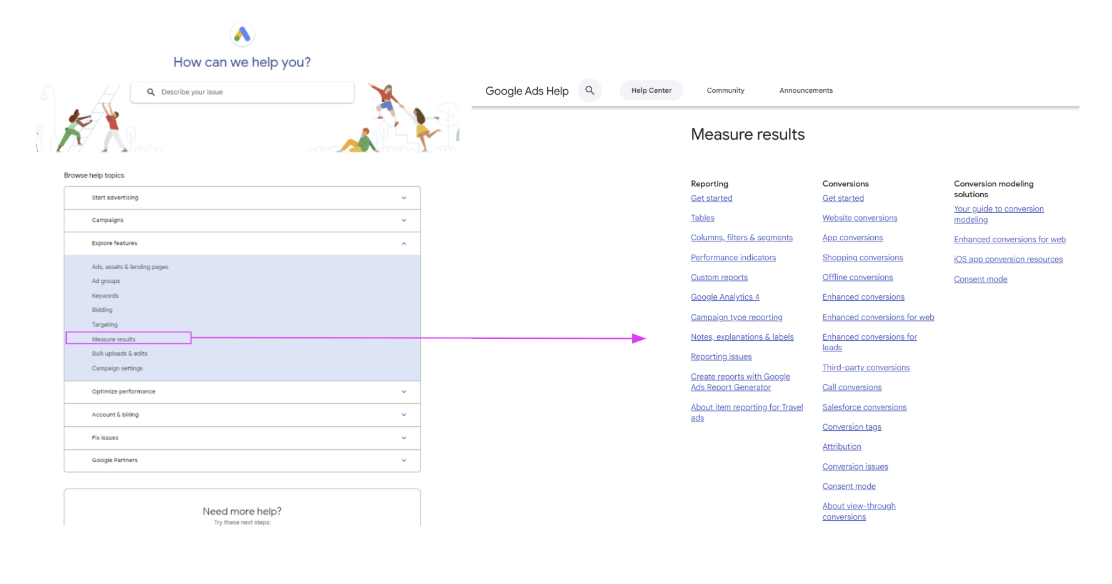Open Consent mode under Conversion modeling solutions
Viewport: 1112px width, 584px height.
pos(980,280)
